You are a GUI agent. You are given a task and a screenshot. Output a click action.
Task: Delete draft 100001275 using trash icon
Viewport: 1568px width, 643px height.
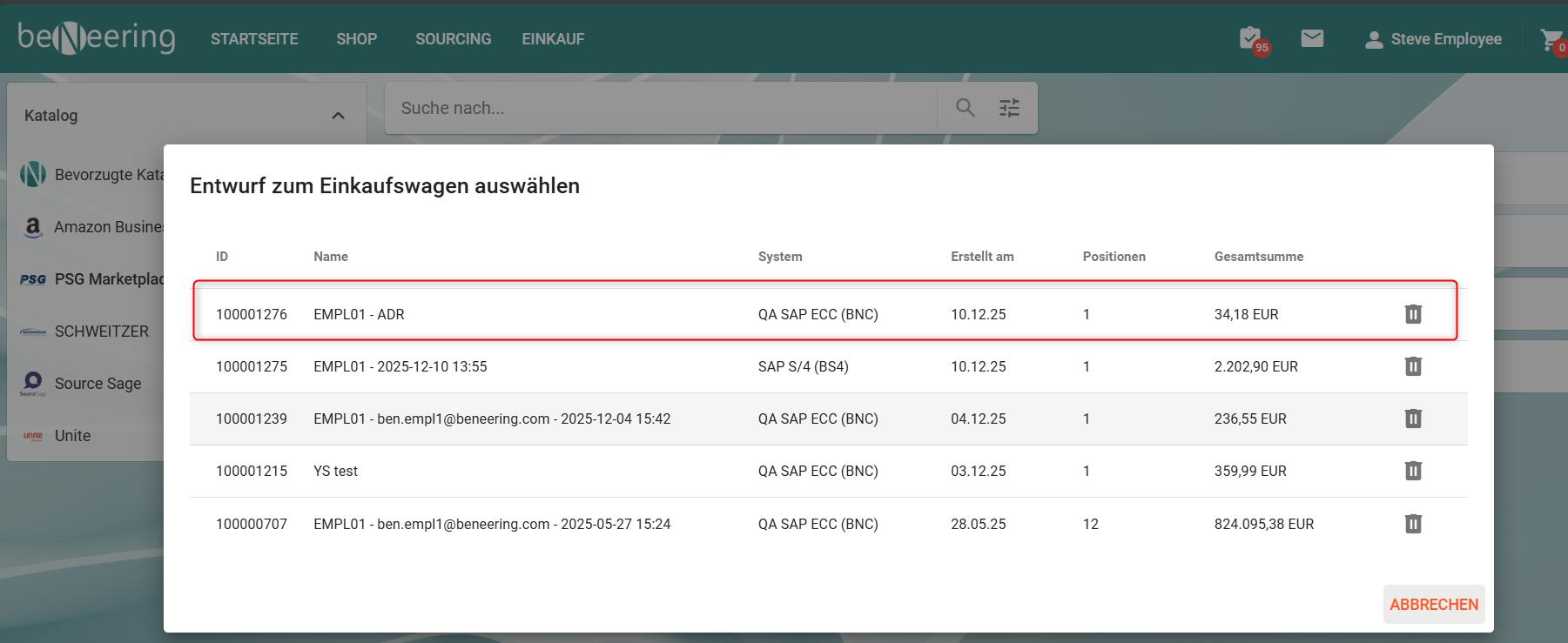[x=1412, y=366]
